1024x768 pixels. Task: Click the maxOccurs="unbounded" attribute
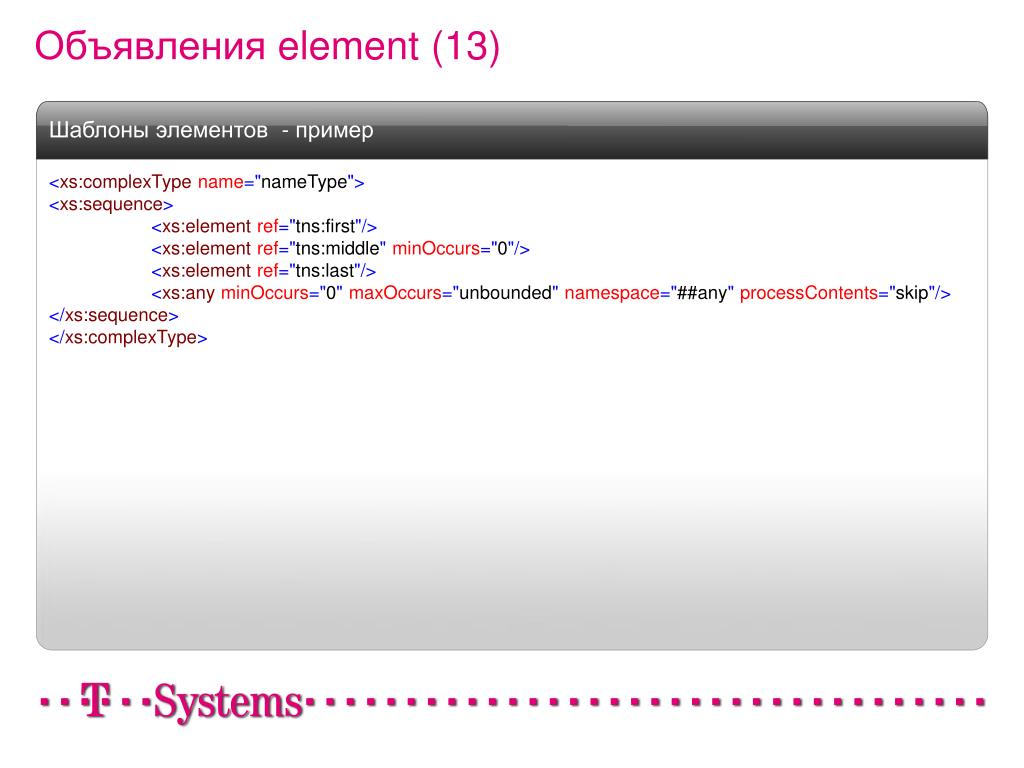(453, 293)
